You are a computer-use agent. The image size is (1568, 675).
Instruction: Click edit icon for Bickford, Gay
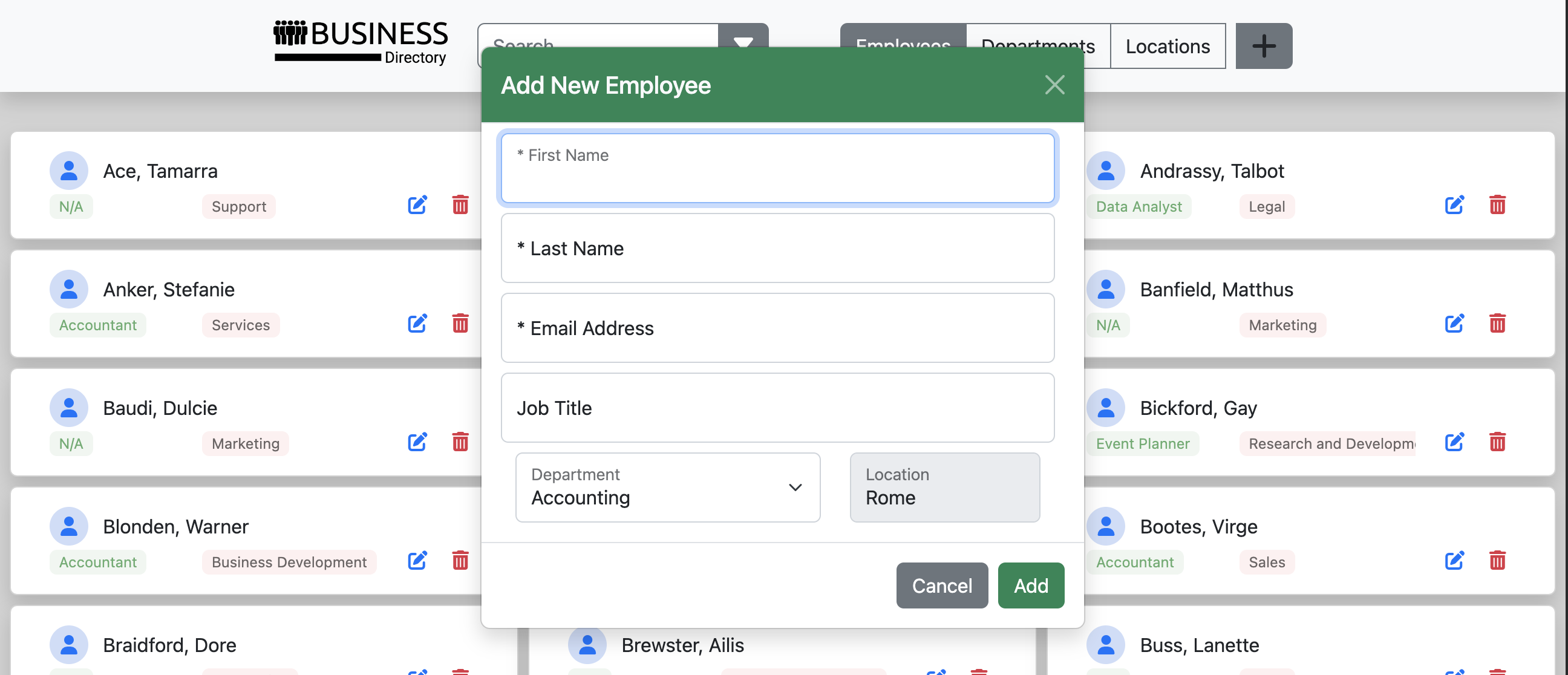point(1454,442)
